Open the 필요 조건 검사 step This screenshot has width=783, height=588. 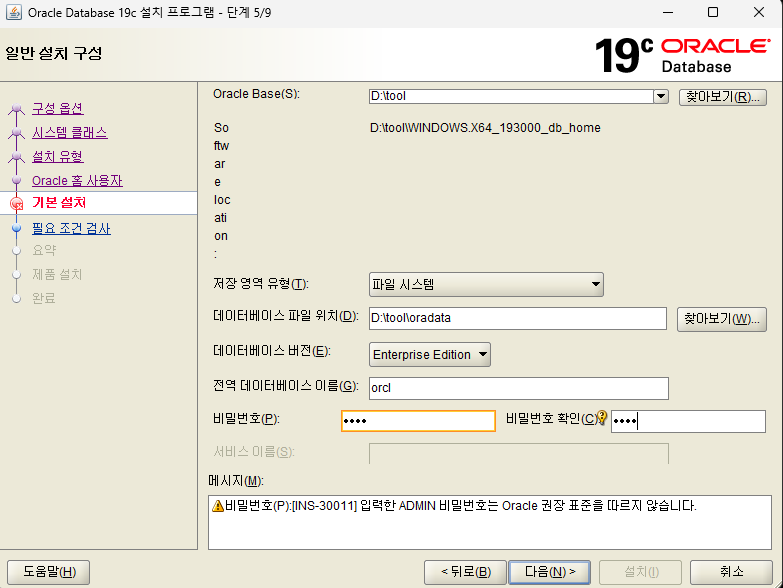point(71,228)
